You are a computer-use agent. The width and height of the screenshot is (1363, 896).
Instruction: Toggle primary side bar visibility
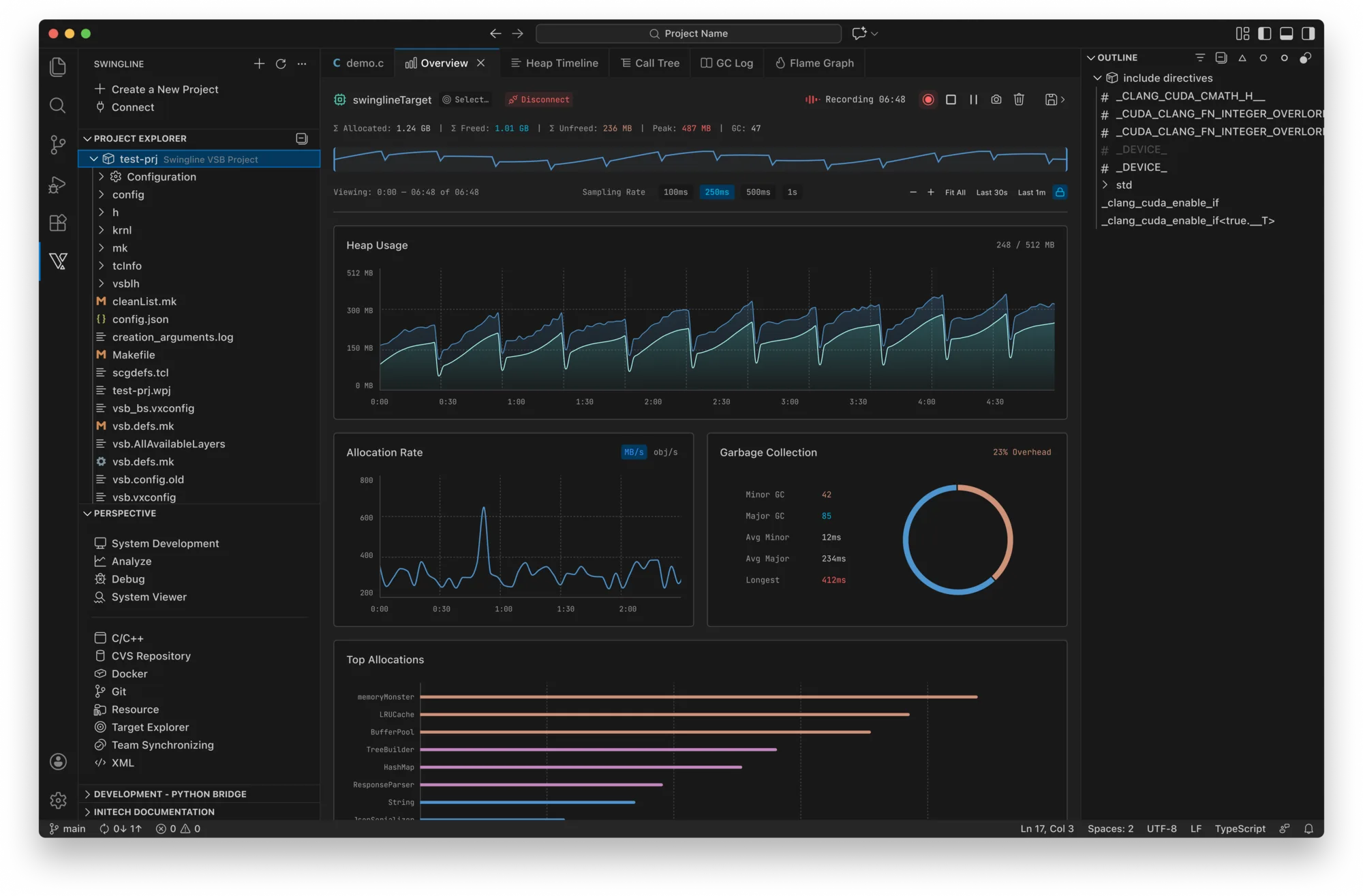[1265, 33]
